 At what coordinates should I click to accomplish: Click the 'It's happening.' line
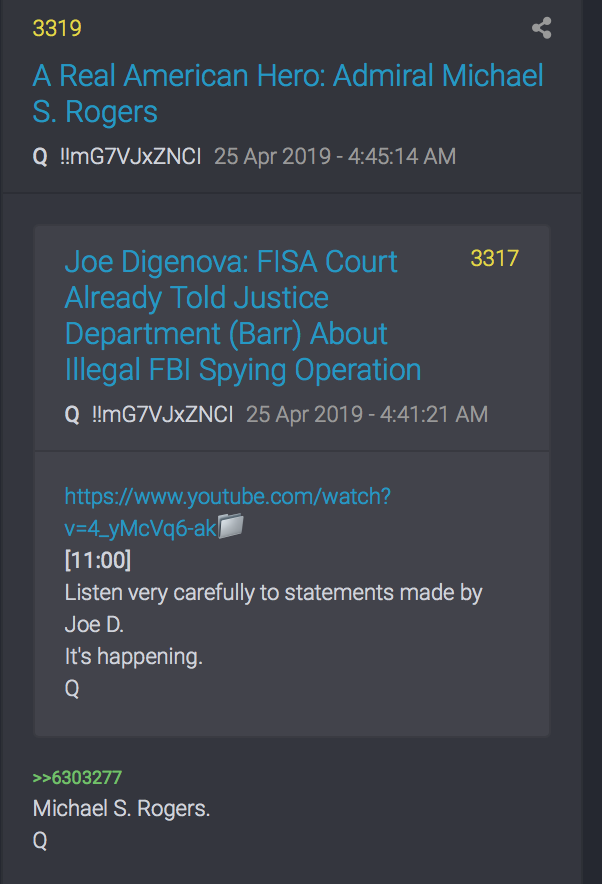coord(134,656)
